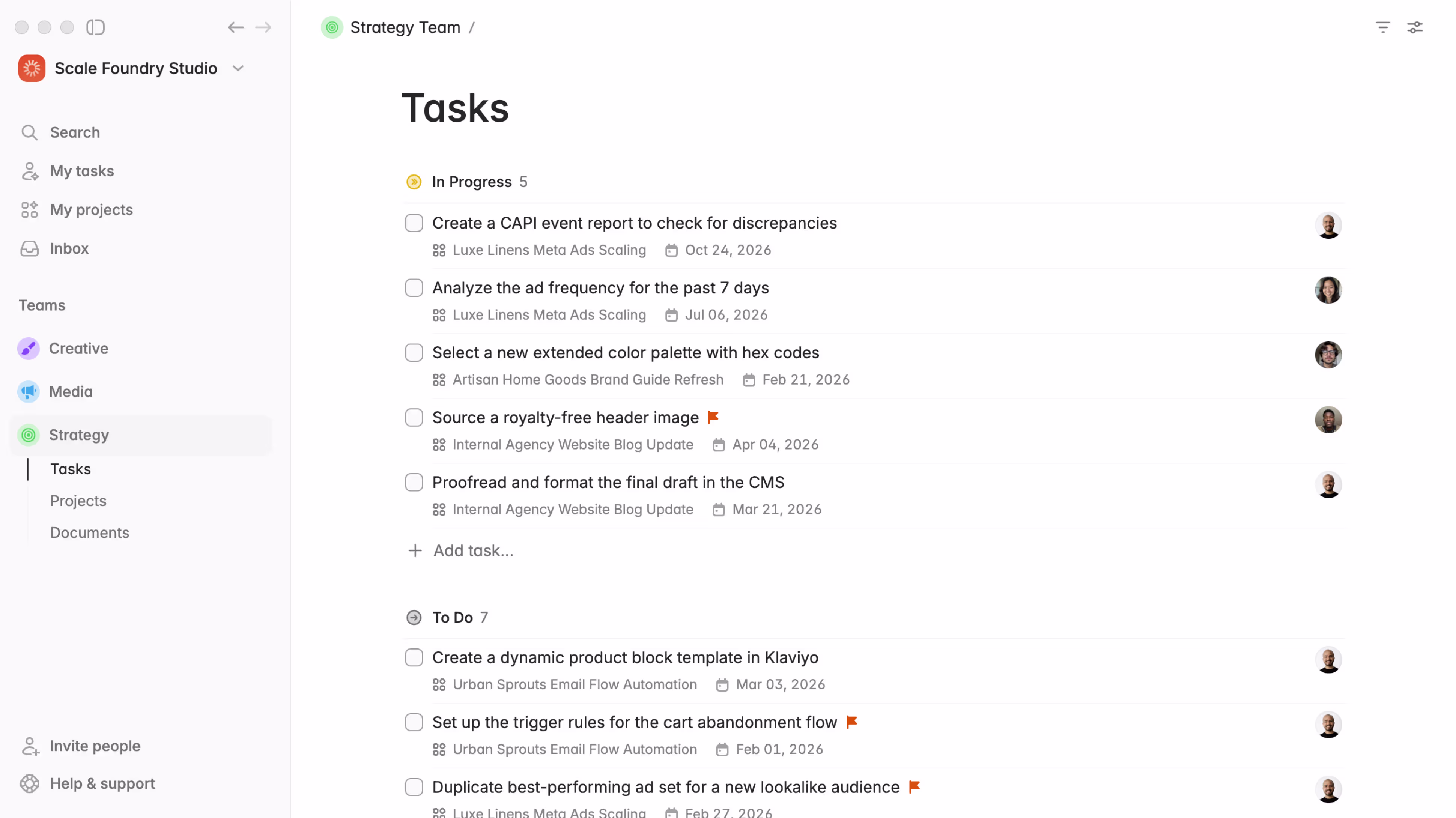
Task: Open the filter icon at top right
Action: coord(1382,27)
